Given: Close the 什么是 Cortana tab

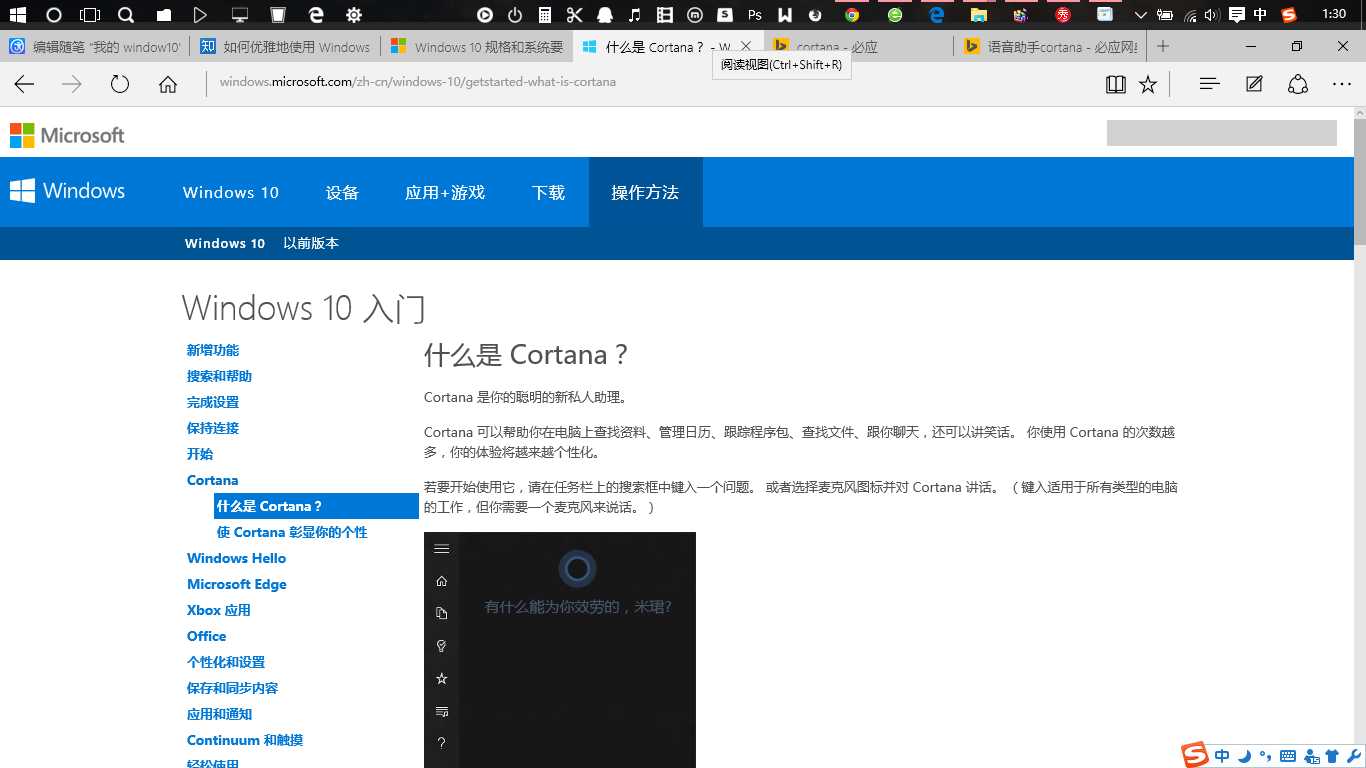Looking at the screenshot, I should point(745,46).
